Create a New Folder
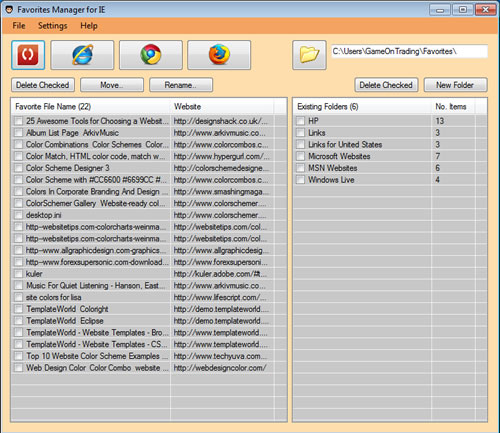The height and width of the screenshot is (433, 500). pyautogui.click(x=455, y=85)
